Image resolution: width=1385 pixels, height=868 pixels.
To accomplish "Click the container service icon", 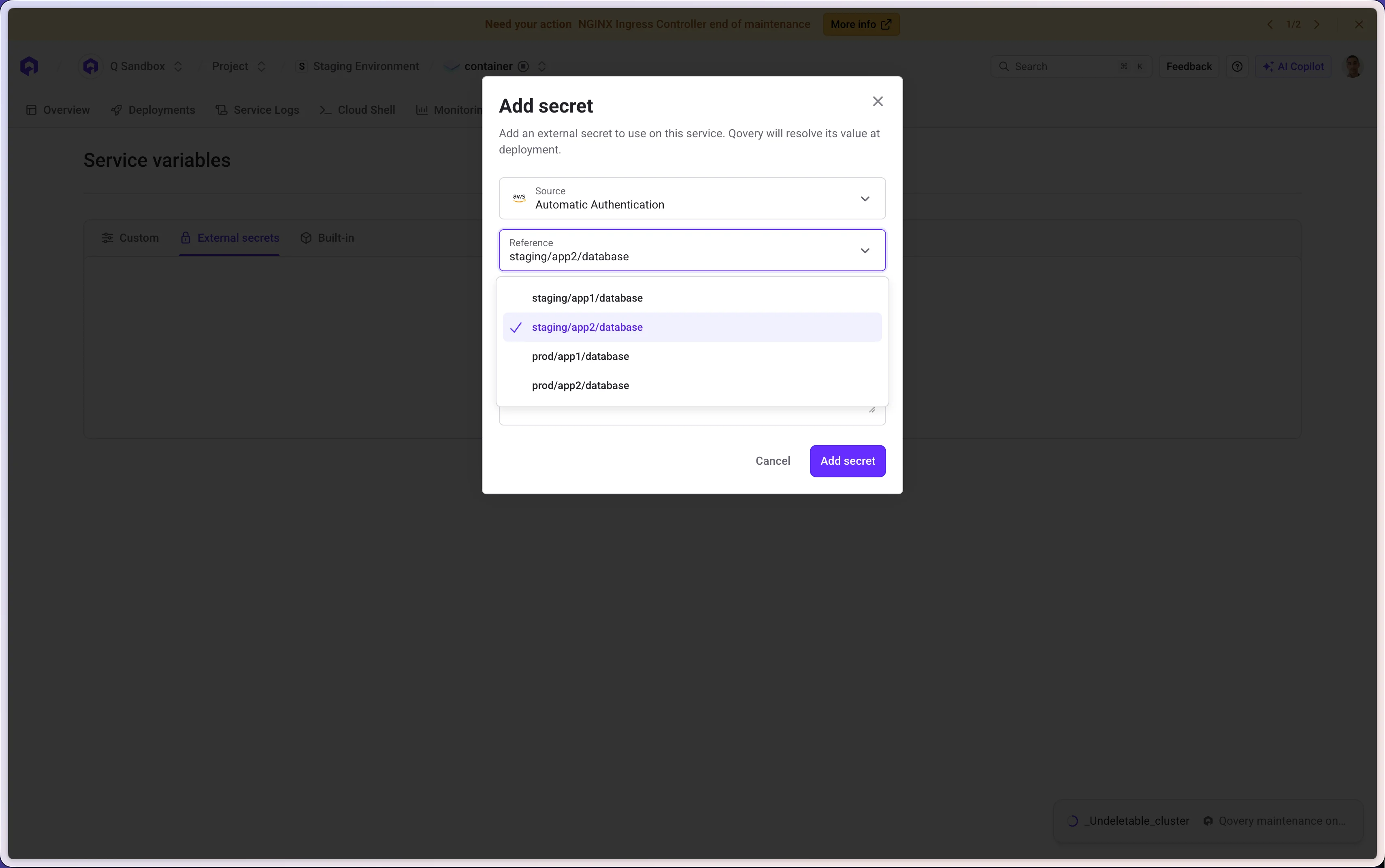I will (x=451, y=66).
